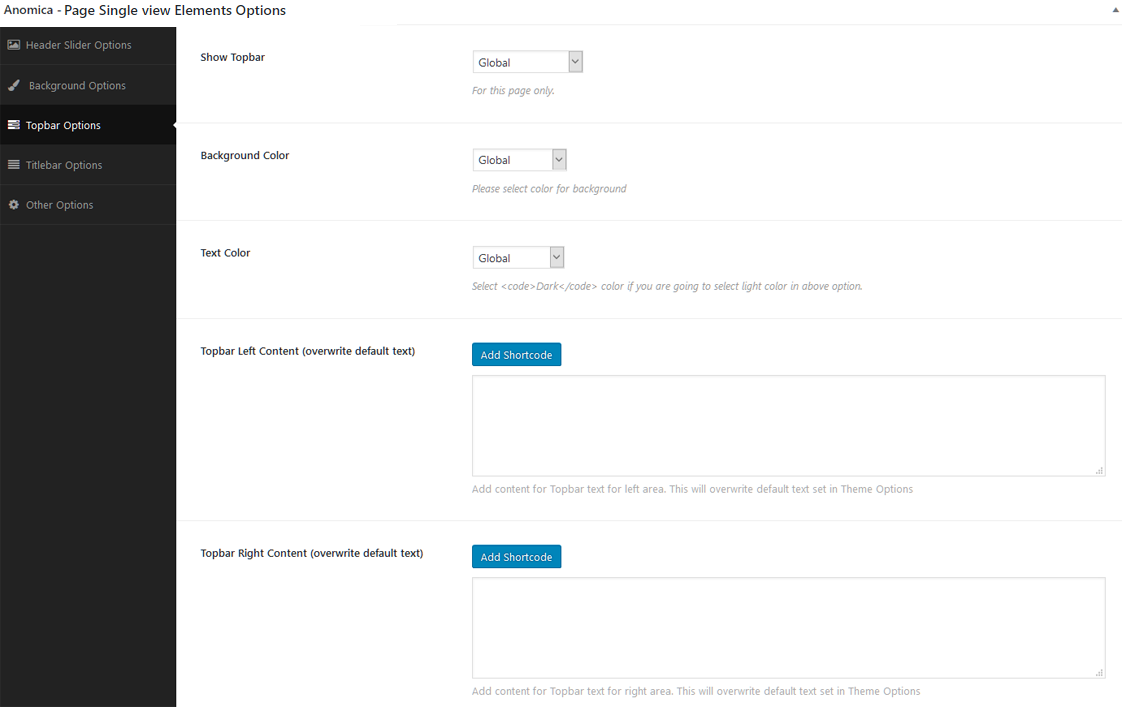The height and width of the screenshot is (707, 1122).
Task: Collapse the panel using the top-right arrow
Action: click(x=1115, y=10)
